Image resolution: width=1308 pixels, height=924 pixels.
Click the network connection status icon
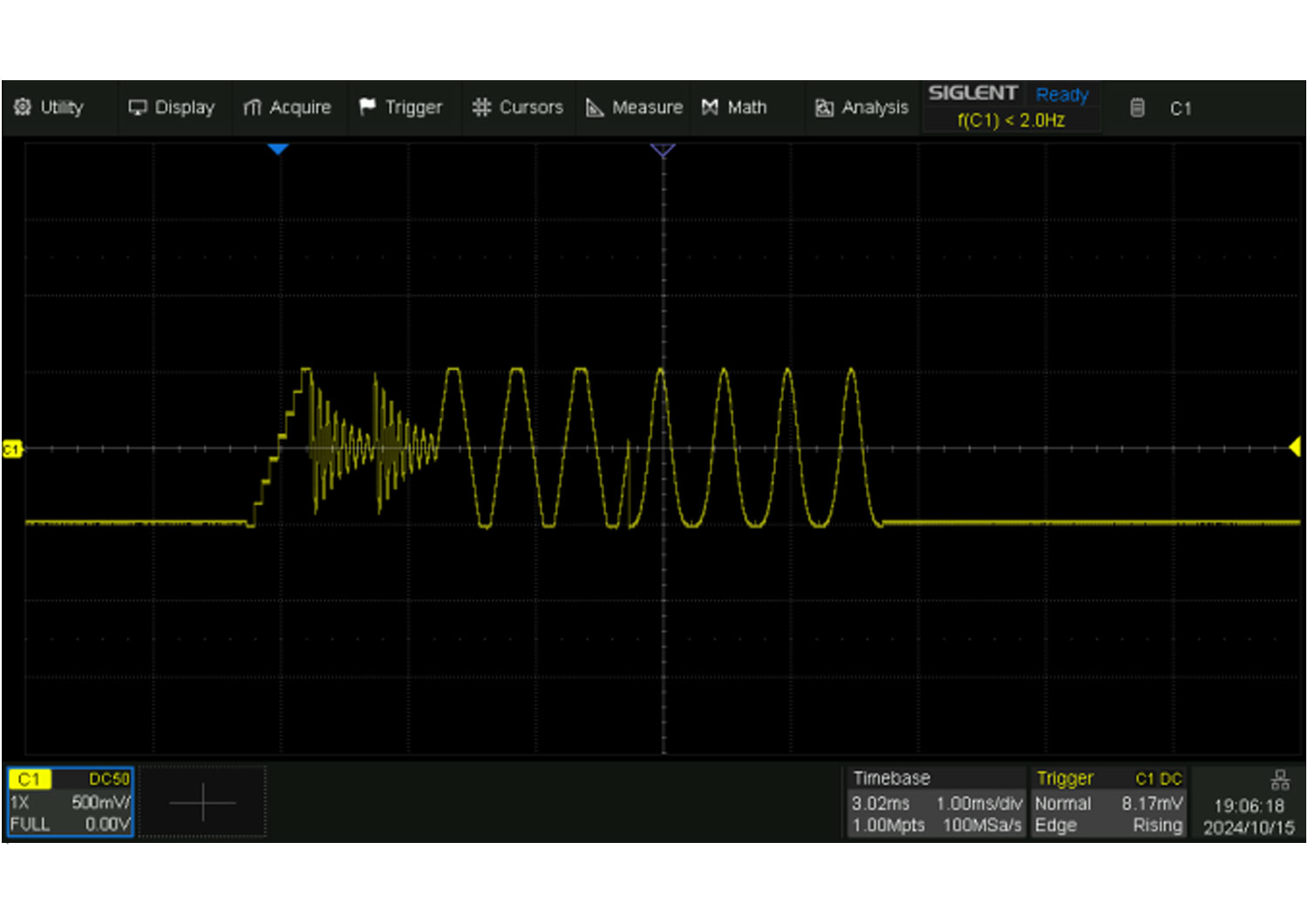pos(1279,779)
